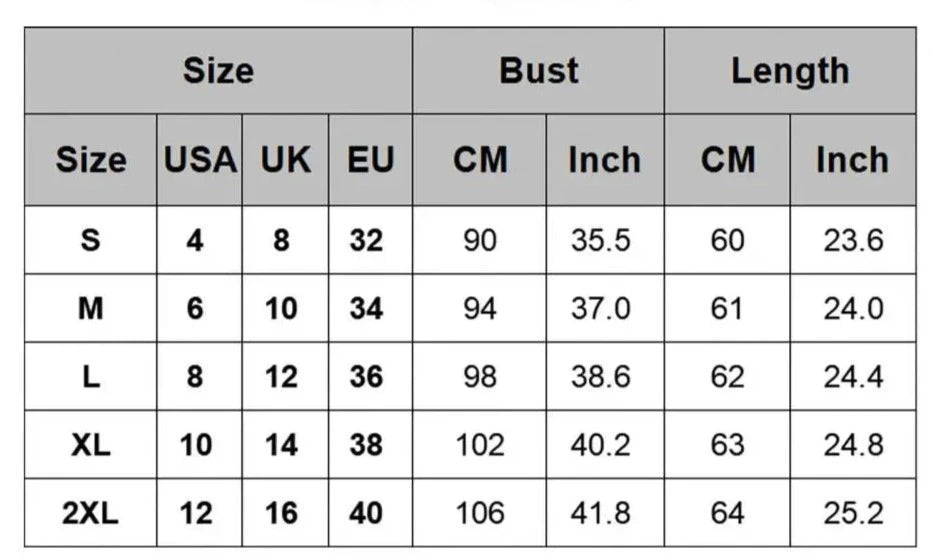This screenshot has width=932, height=560.
Task: Select the EU size 34 cell
Action: coord(367,309)
